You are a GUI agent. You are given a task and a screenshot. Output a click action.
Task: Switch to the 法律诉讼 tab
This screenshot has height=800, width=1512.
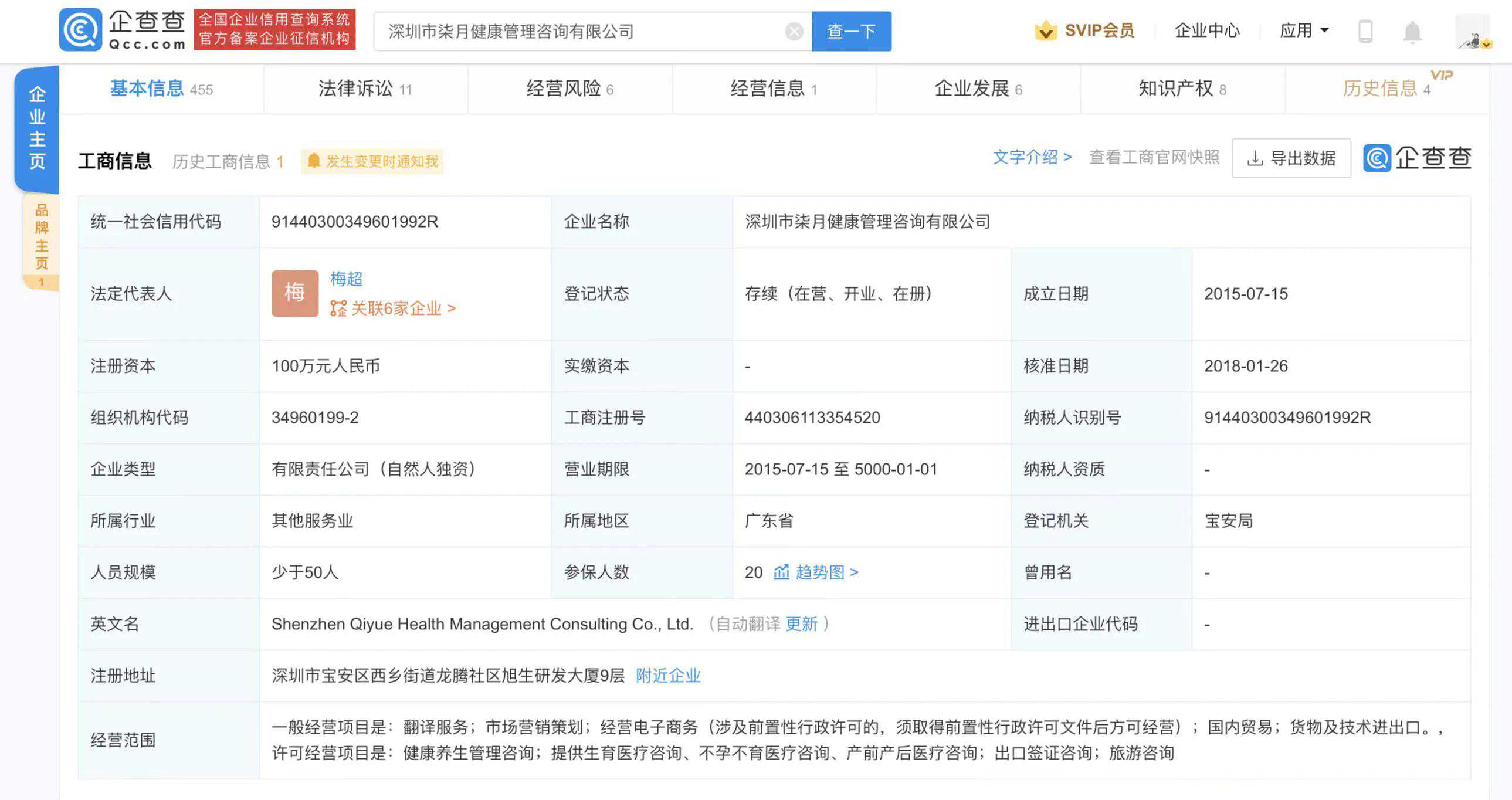pyautogui.click(x=364, y=89)
